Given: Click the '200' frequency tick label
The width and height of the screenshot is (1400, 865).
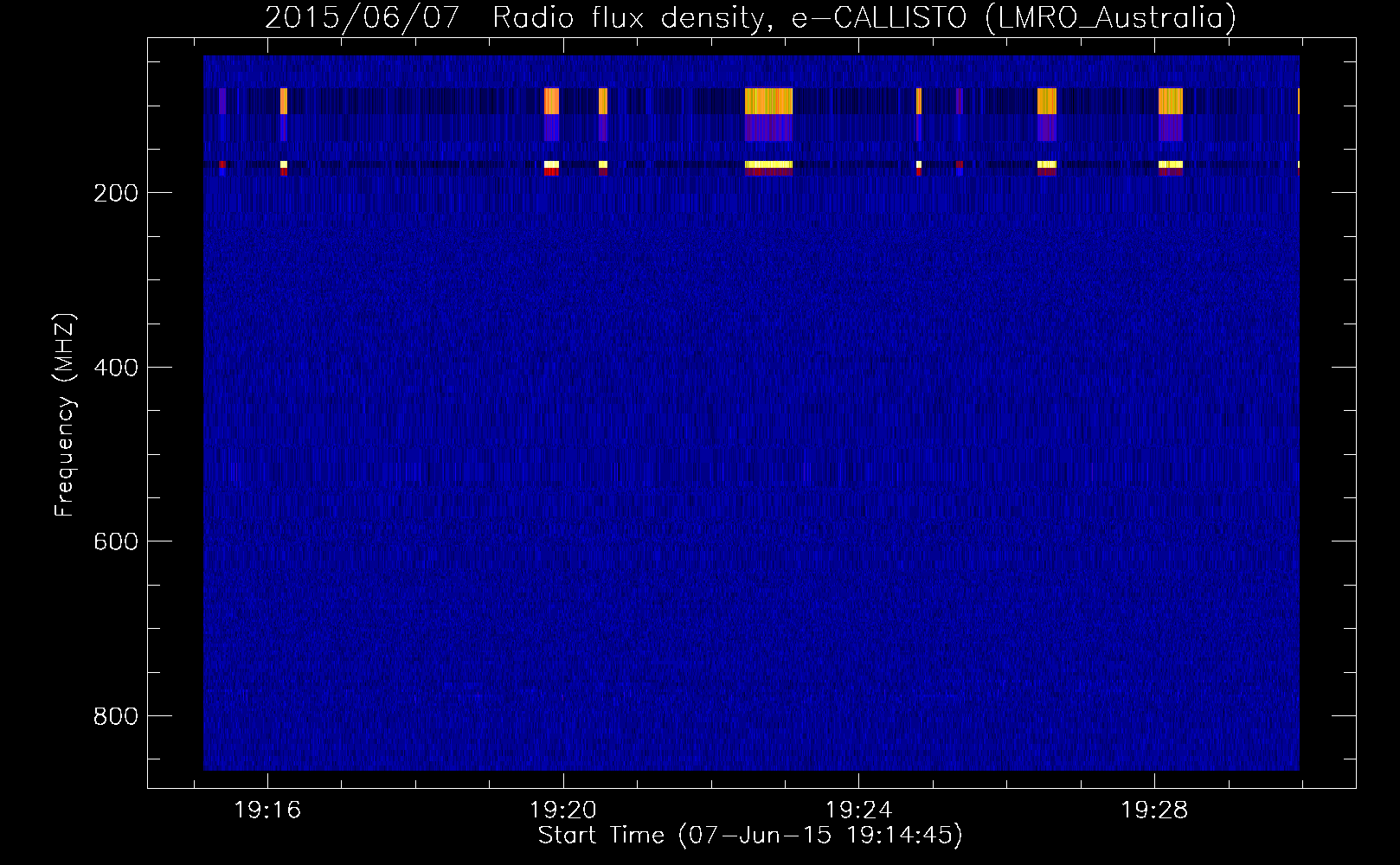Looking at the screenshot, I should (x=116, y=193).
